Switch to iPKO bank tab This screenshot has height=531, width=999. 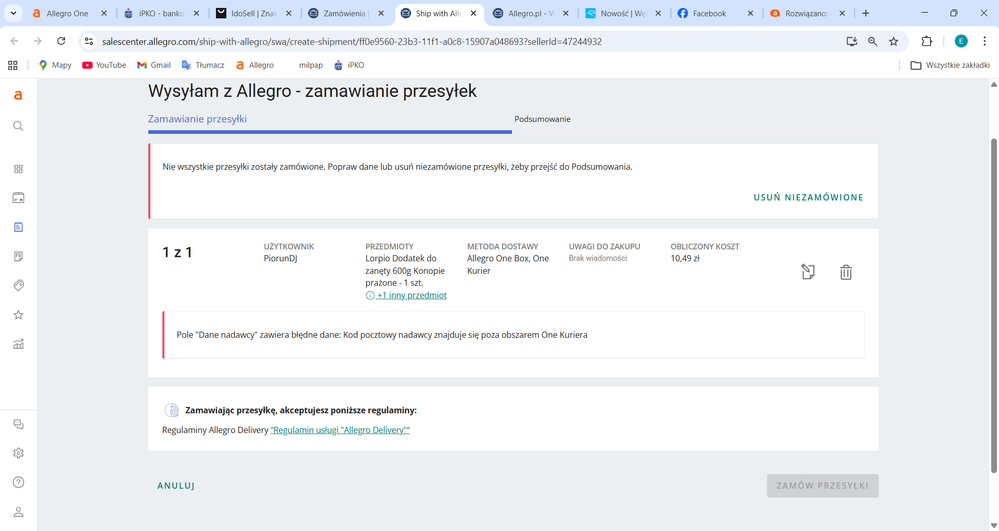[161, 13]
